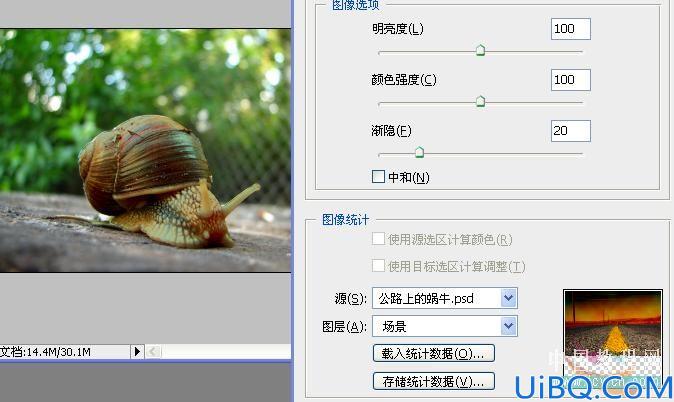Click the 明亮度 value input field
674x402 pixels.
(571, 29)
